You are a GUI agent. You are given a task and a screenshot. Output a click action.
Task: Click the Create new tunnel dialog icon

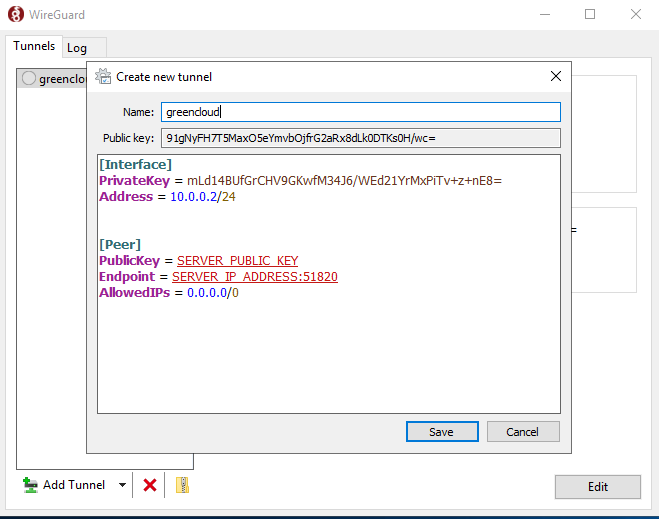tap(103, 76)
